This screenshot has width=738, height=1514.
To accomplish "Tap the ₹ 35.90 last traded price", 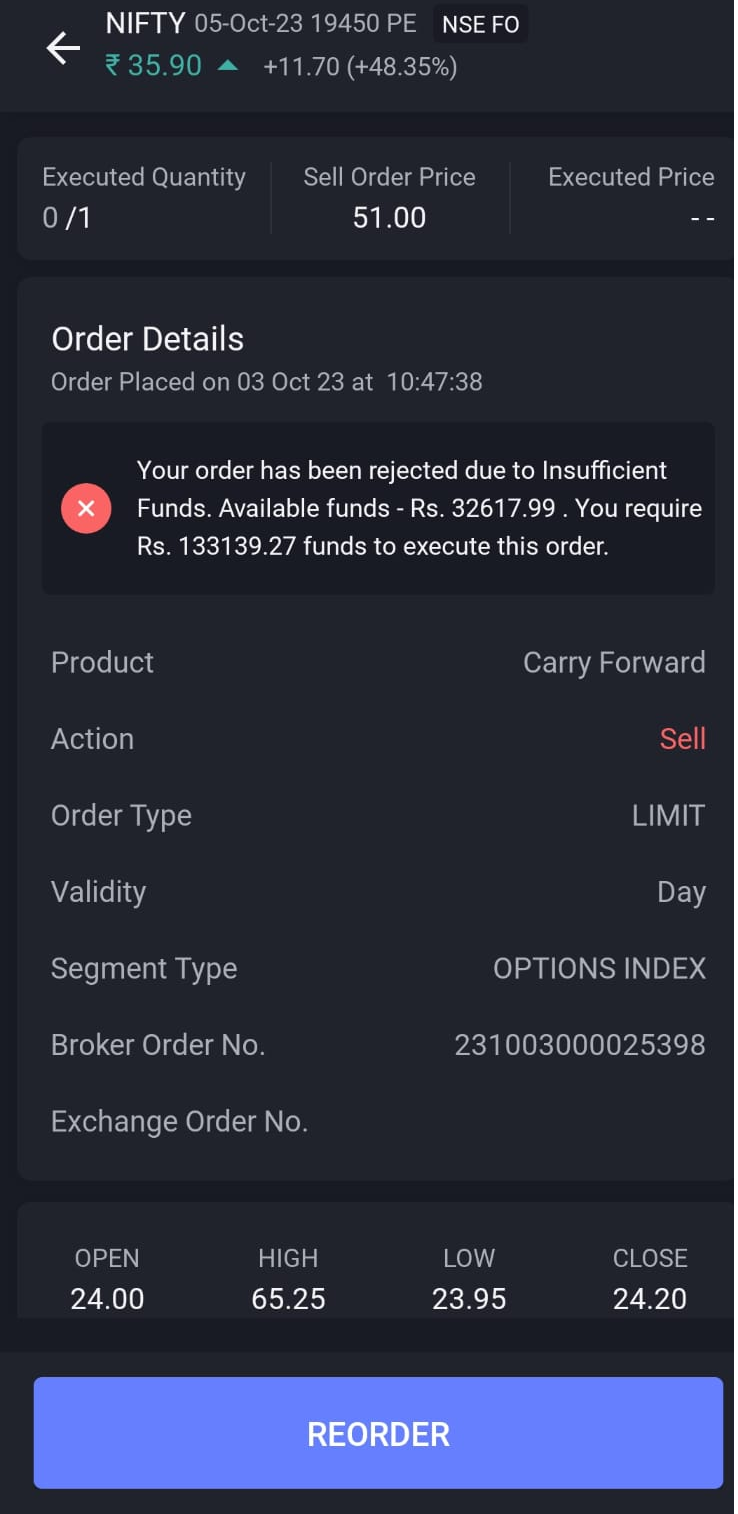I will 153,66.
